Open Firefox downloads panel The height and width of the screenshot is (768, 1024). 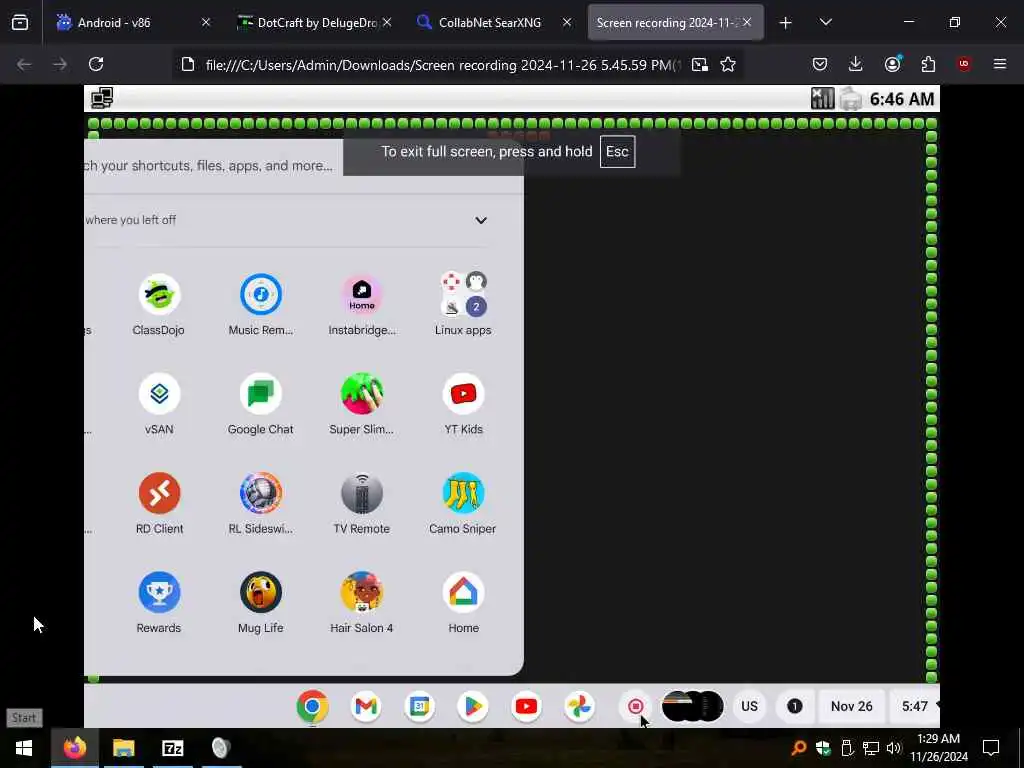tap(856, 64)
